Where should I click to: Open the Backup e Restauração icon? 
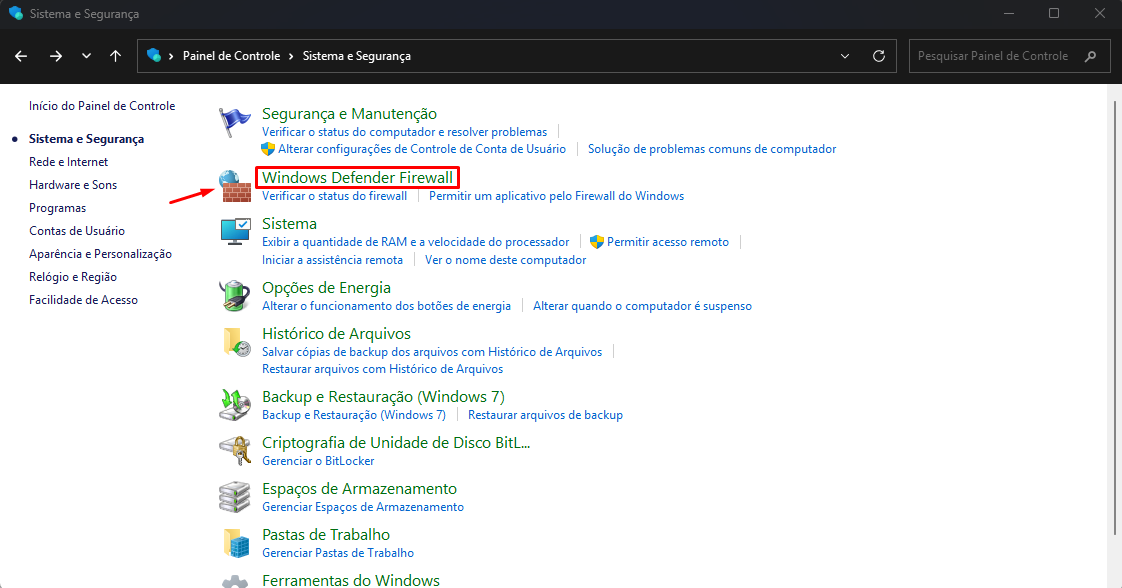(235, 405)
